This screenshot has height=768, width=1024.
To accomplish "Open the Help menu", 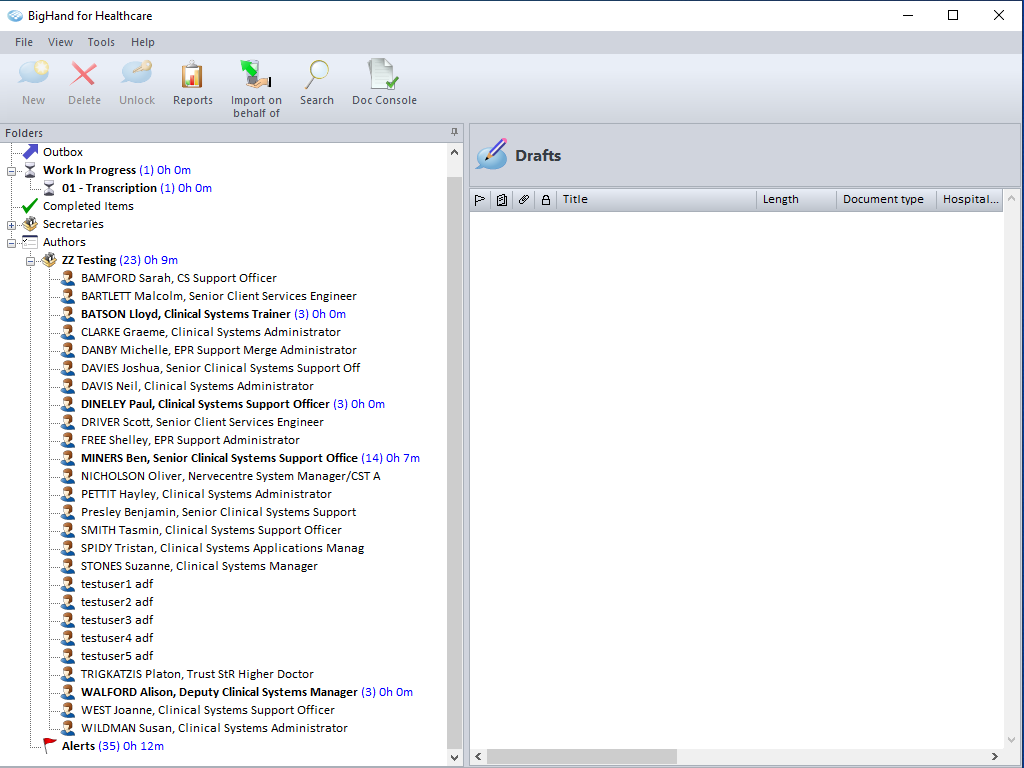I will coord(142,42).
